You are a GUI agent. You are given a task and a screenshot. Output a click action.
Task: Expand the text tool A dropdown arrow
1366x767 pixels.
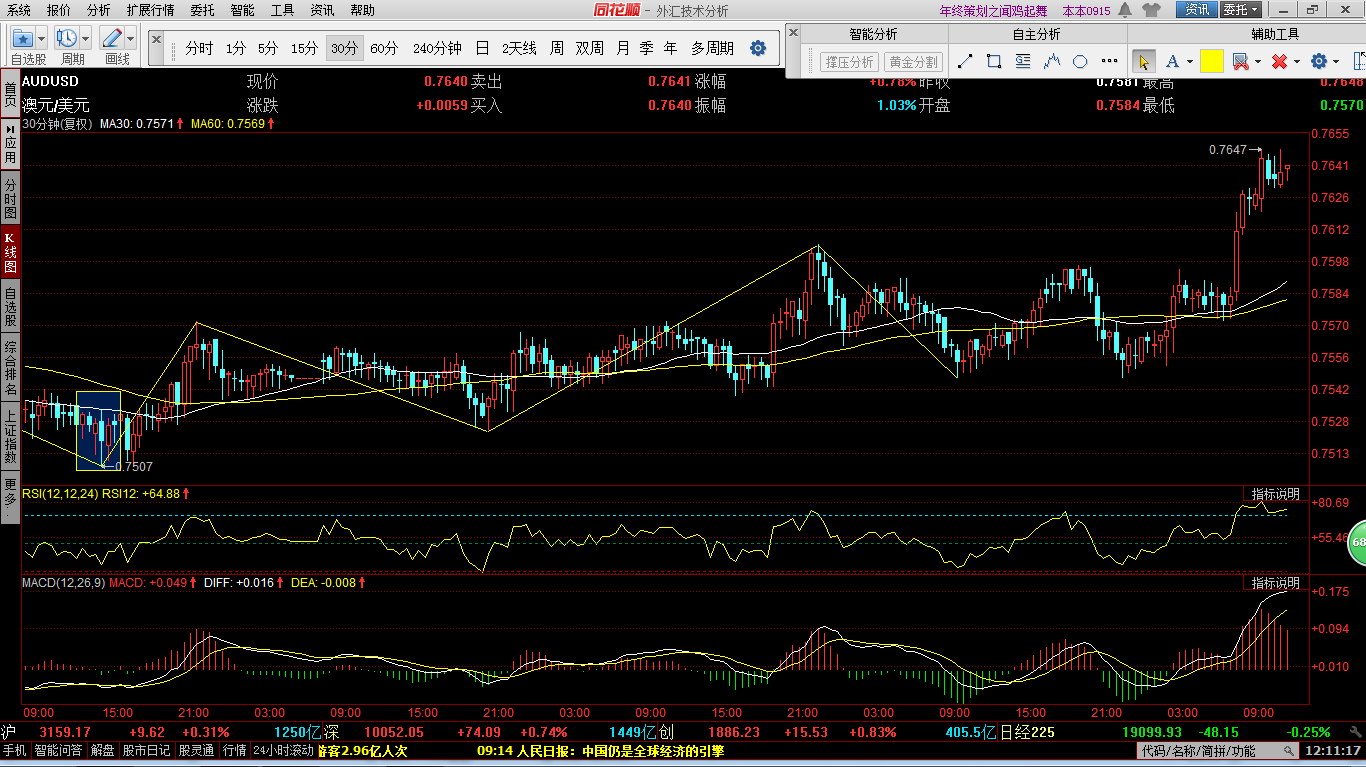click(x=1189, y=62)
